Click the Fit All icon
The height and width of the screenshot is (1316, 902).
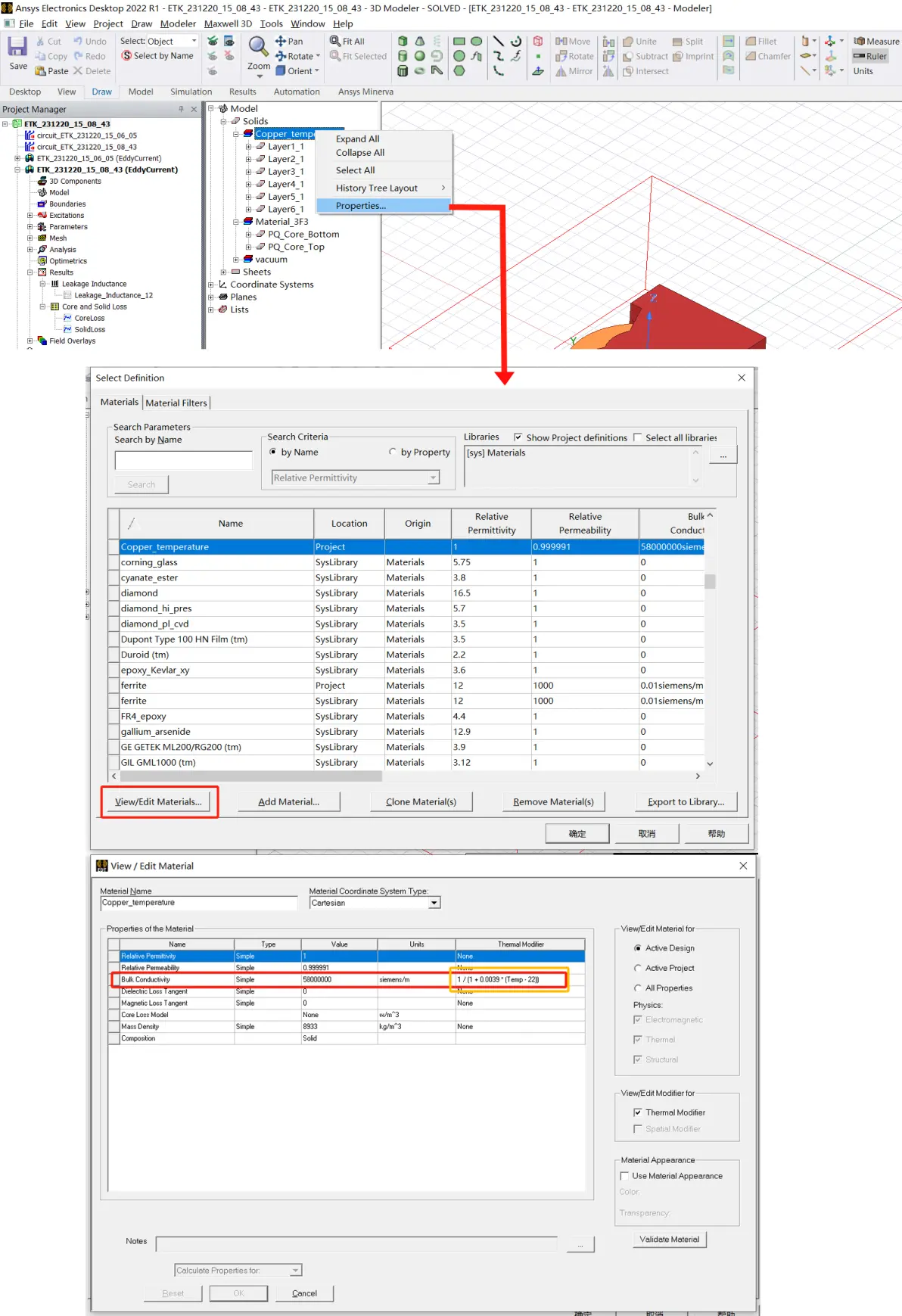[335, 42]
